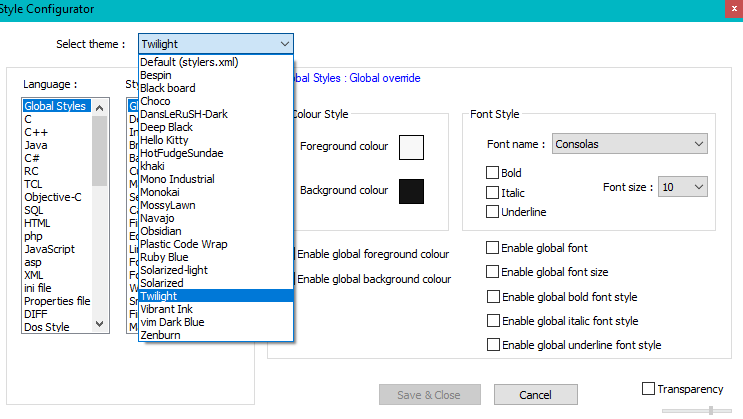
Task: Close the Style Configurator dialog
Action: [732, 9]
